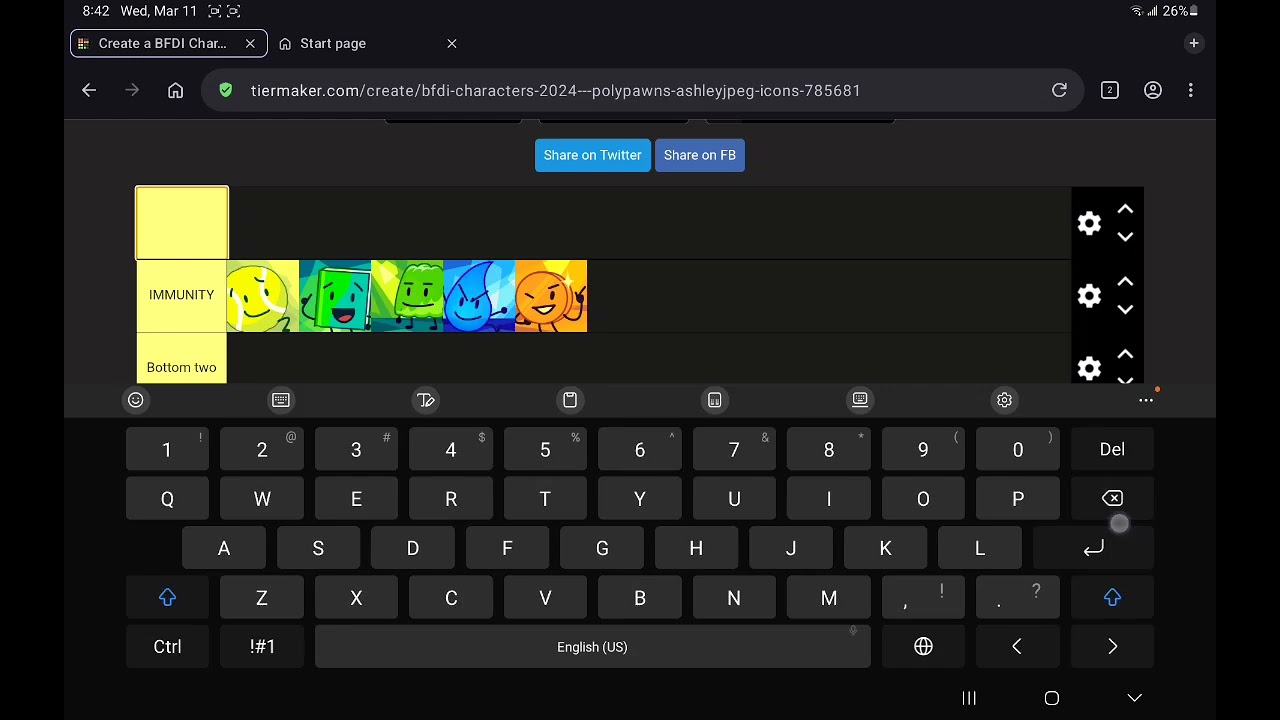Image resolution: width=1280 pixels, height=720 pixels.
Task: Select the IMMUNITY tier label
Action: pos(182,295)
